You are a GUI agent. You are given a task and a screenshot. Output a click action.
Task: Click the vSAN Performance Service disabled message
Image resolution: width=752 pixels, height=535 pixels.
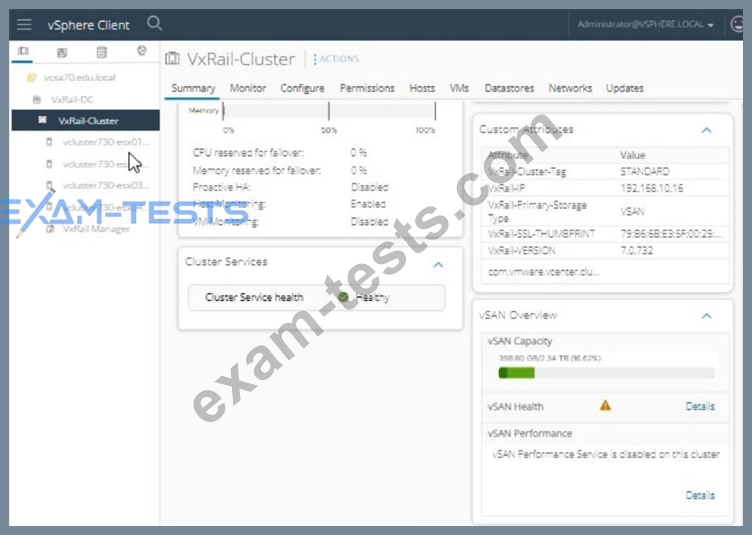point(606,454)
